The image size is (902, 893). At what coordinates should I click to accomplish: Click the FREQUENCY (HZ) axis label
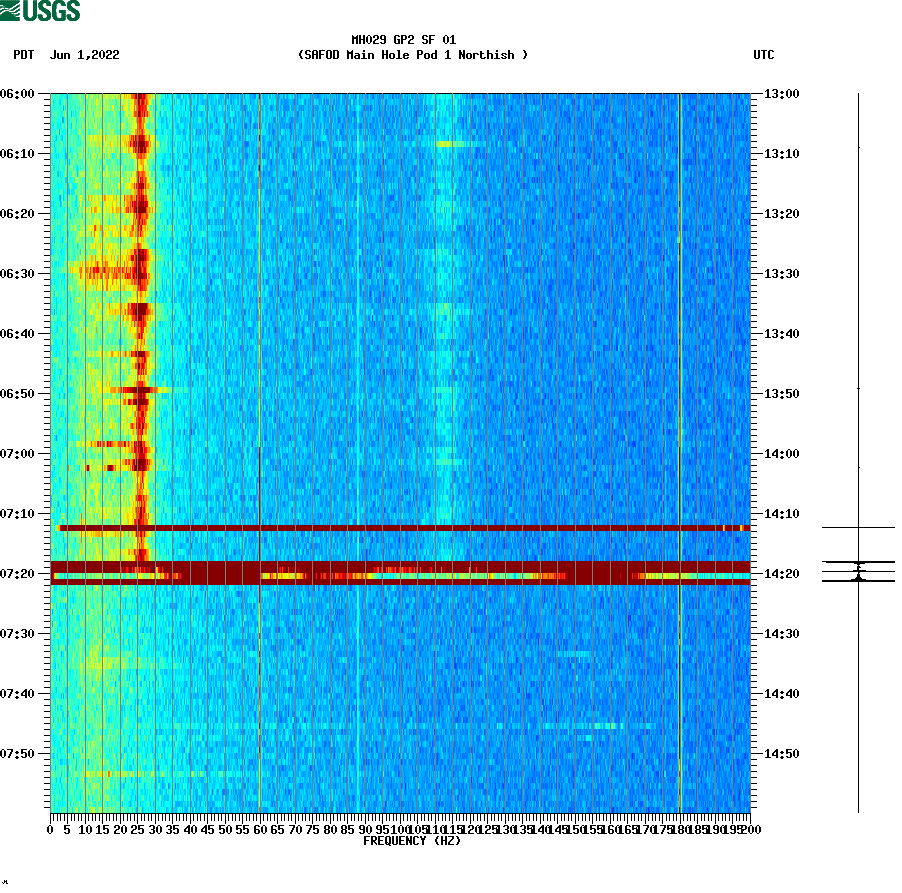411,841
